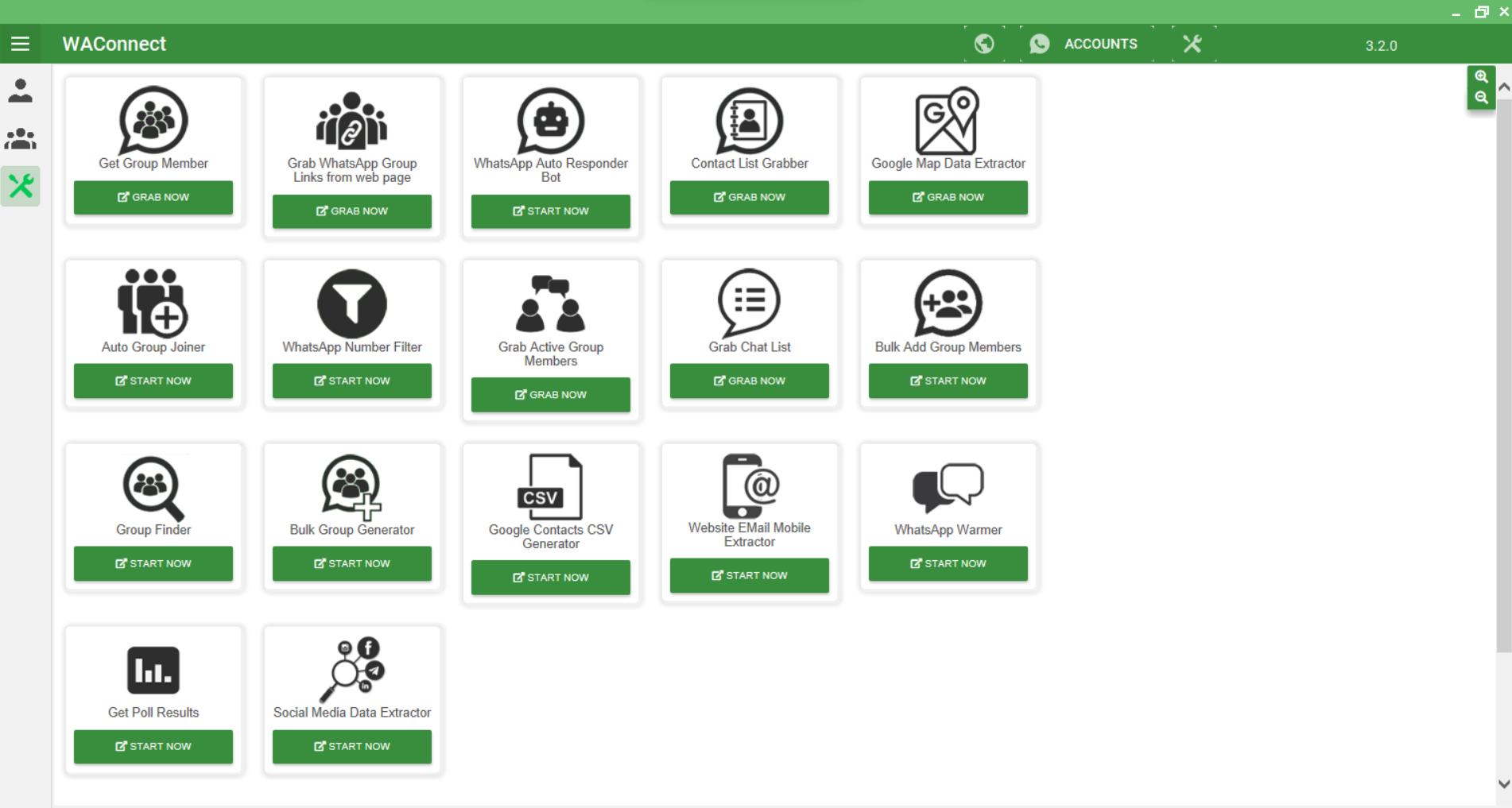The image size is (1512, 808).
Task: Open the hamburger menu
Action: tap(20, 44)
